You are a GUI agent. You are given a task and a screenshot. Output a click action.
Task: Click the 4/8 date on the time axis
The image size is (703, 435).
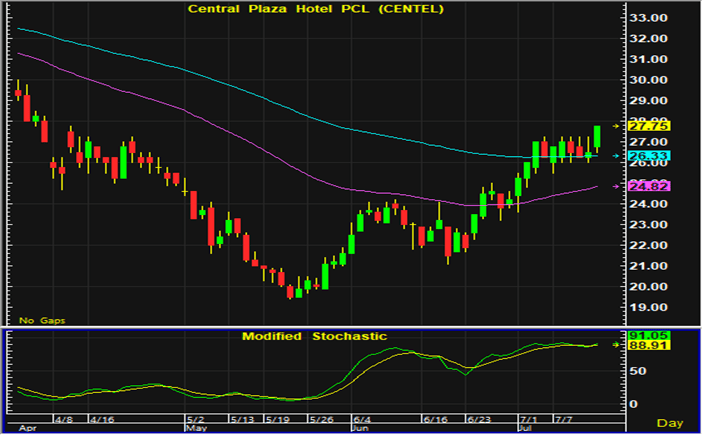coord(63,419)
